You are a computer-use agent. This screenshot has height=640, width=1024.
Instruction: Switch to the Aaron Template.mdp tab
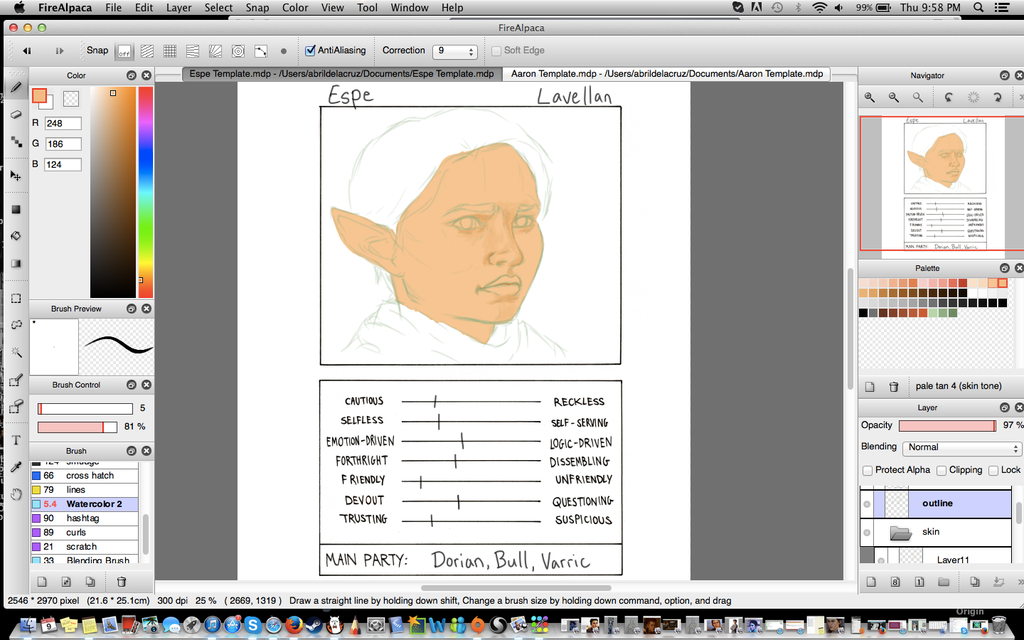[x=666, y=74]
